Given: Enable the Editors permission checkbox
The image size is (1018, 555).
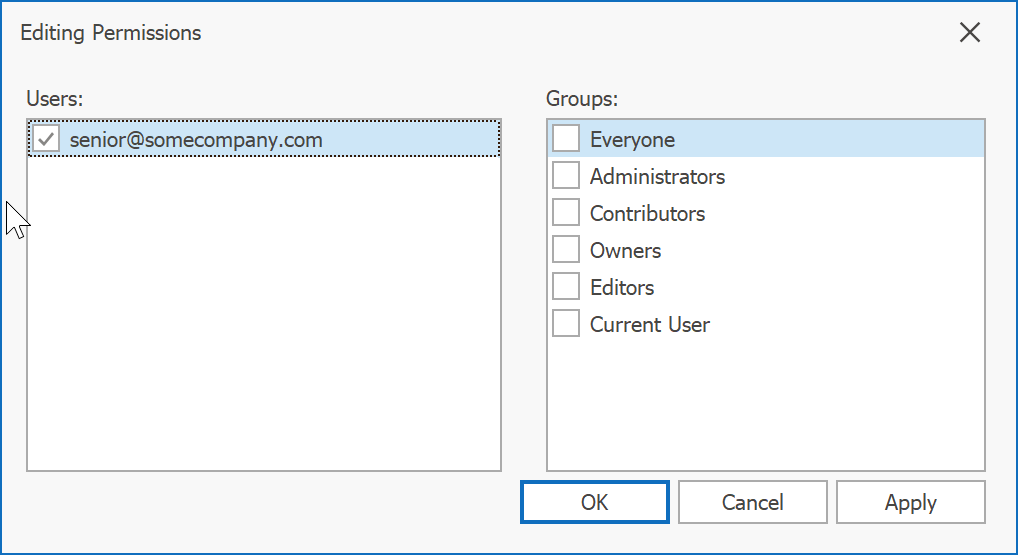Looking at the screenshot, I should pos(566,287).
